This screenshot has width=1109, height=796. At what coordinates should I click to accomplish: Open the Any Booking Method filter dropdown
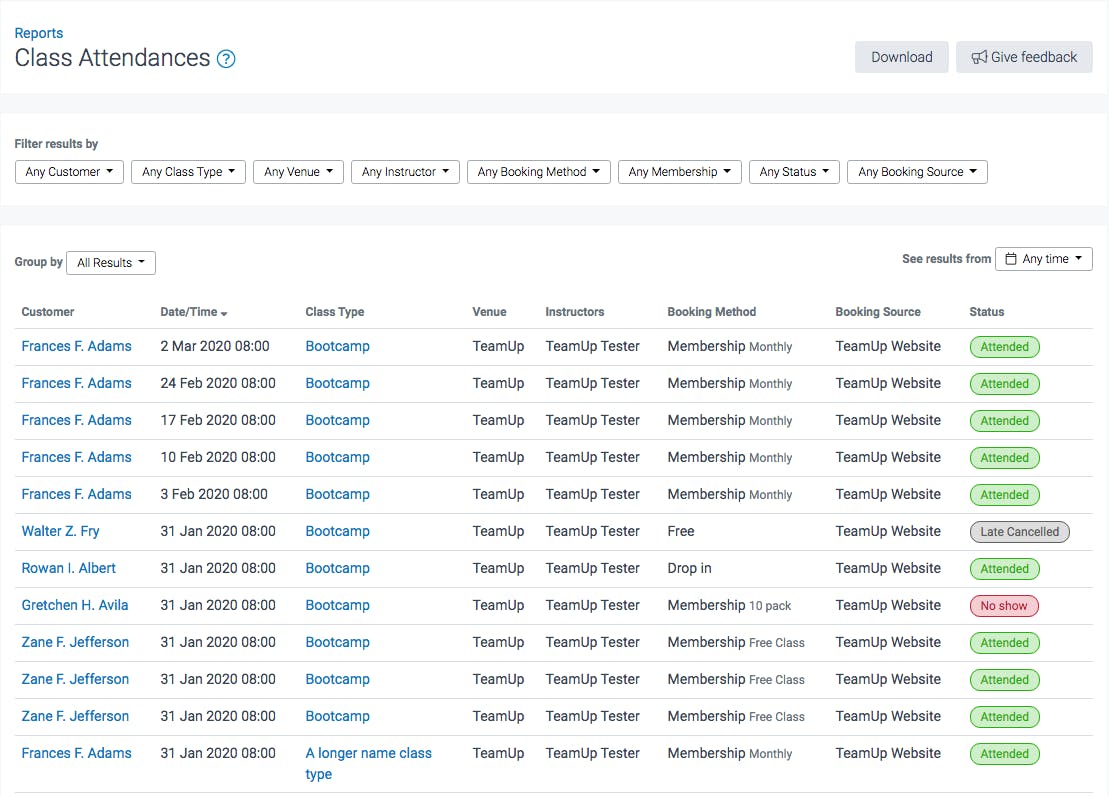538,171
